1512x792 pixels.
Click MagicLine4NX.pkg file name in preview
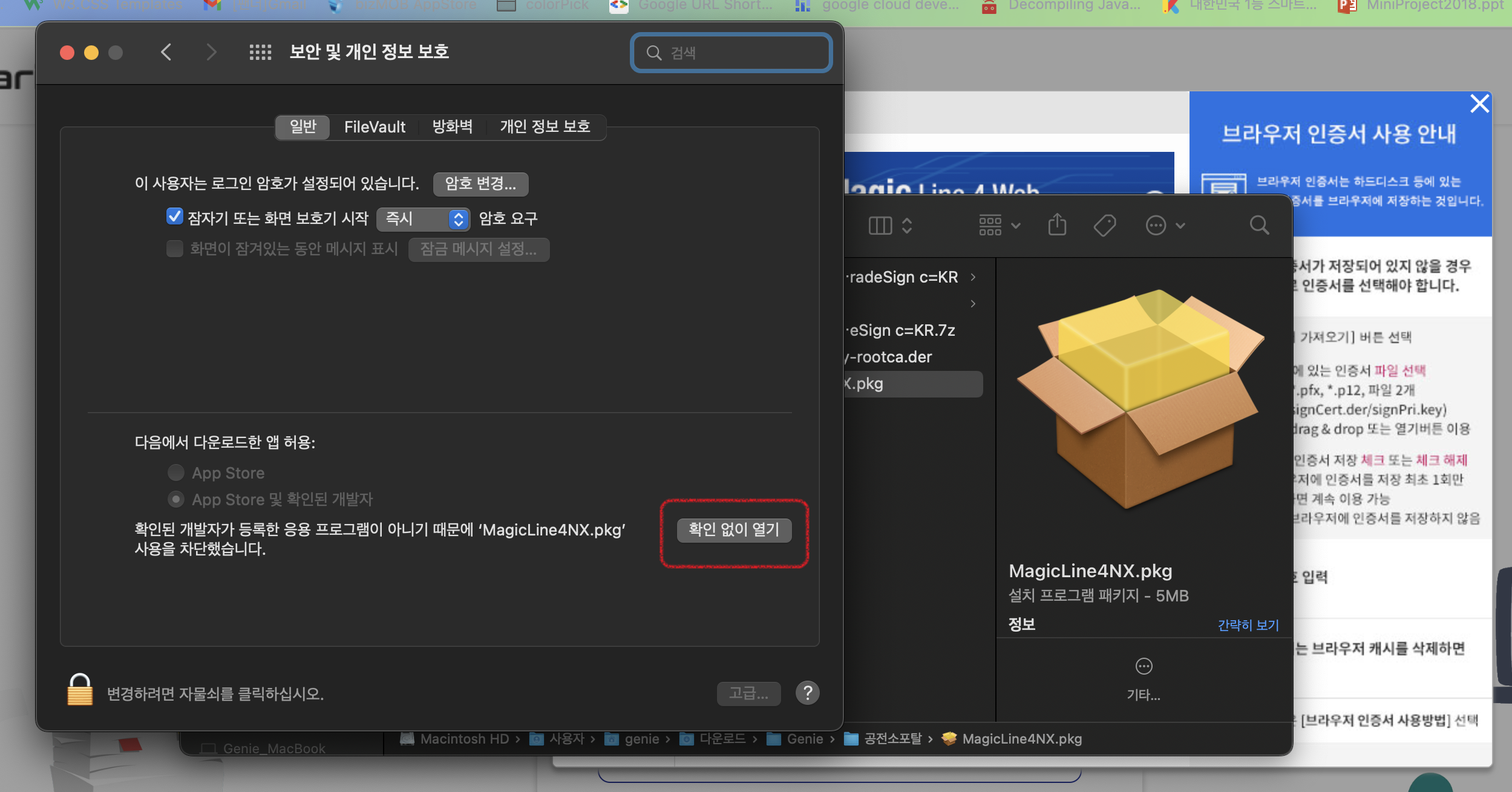point(1090,571)
